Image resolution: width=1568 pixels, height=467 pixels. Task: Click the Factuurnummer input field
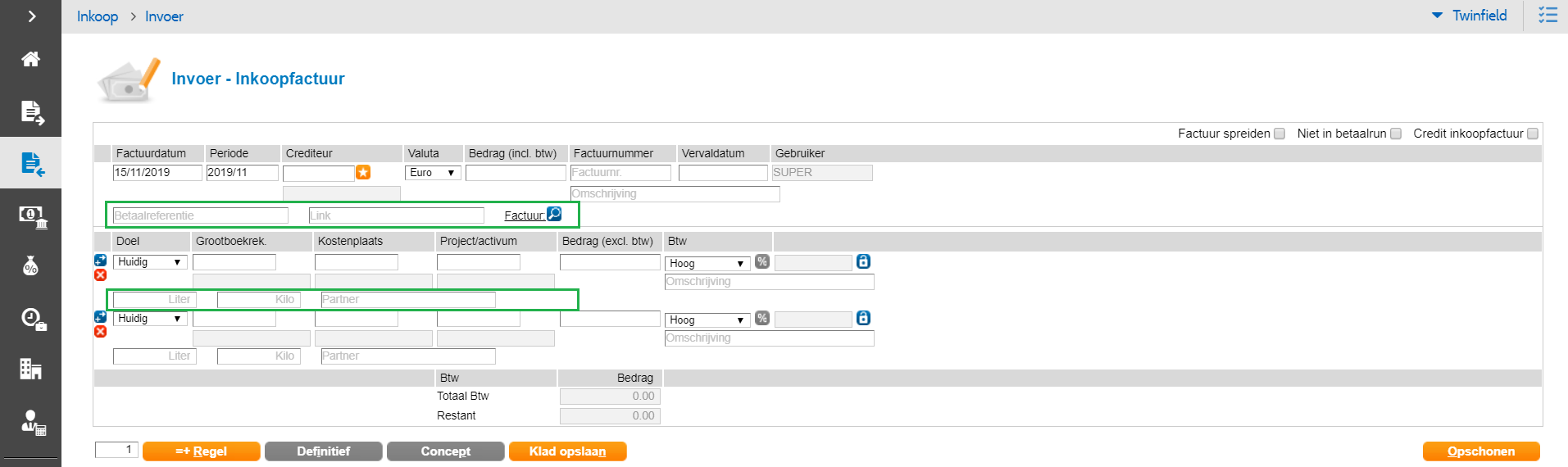click(x=620, y=173)
